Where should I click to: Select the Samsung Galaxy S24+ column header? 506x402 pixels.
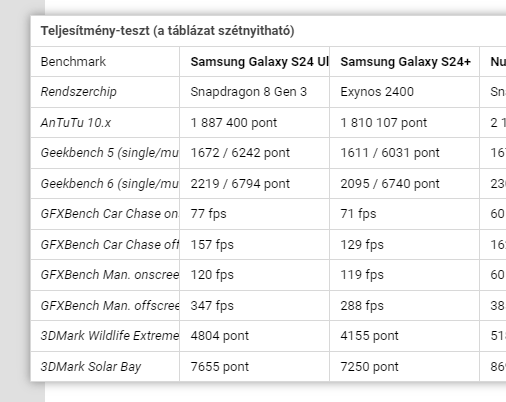click(405, 62)
